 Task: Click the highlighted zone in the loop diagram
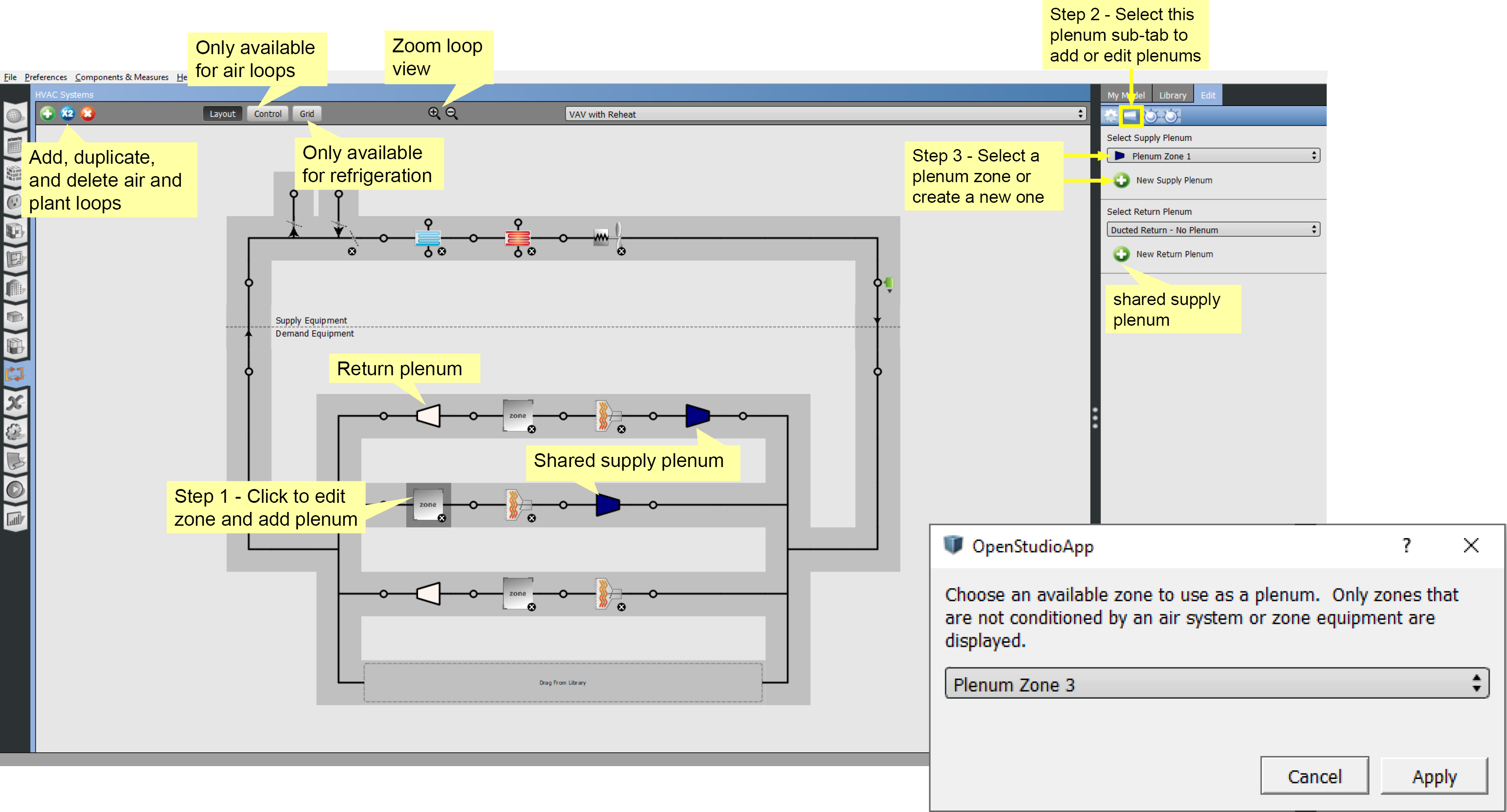(x=428, y=505)
